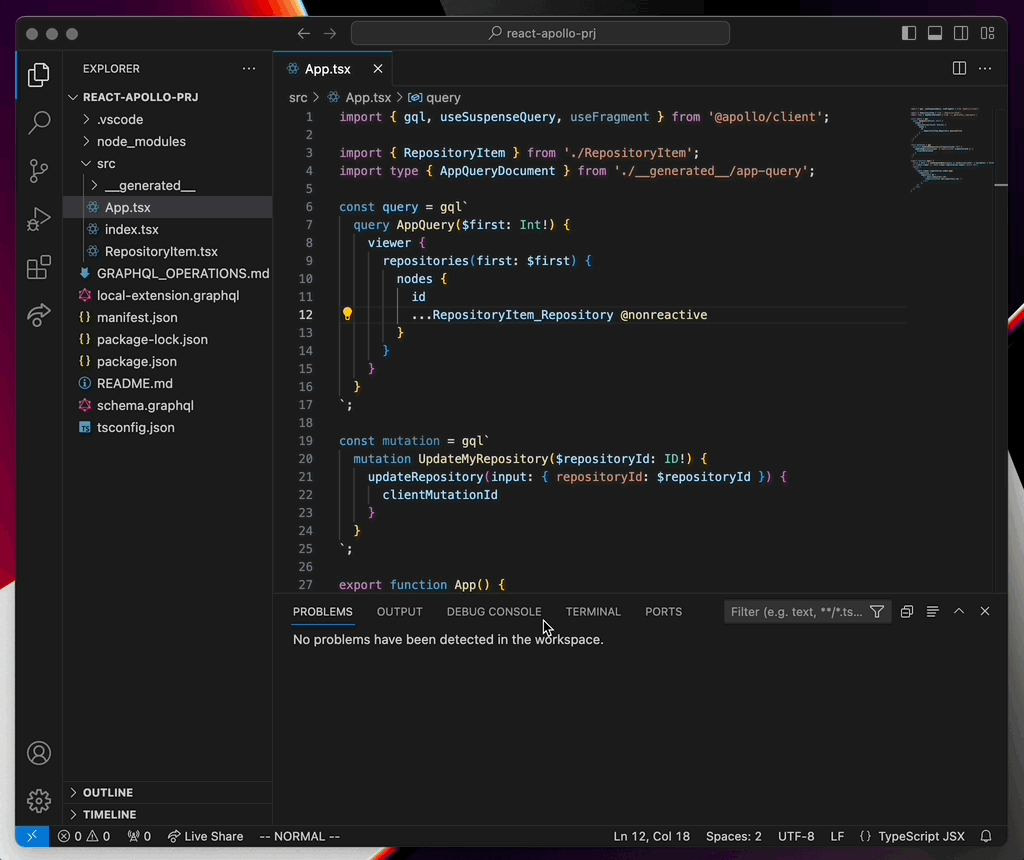Switch to the PROBLEMS tab
The width and height of the screenshot is (1024, 860).
point(323,612)
